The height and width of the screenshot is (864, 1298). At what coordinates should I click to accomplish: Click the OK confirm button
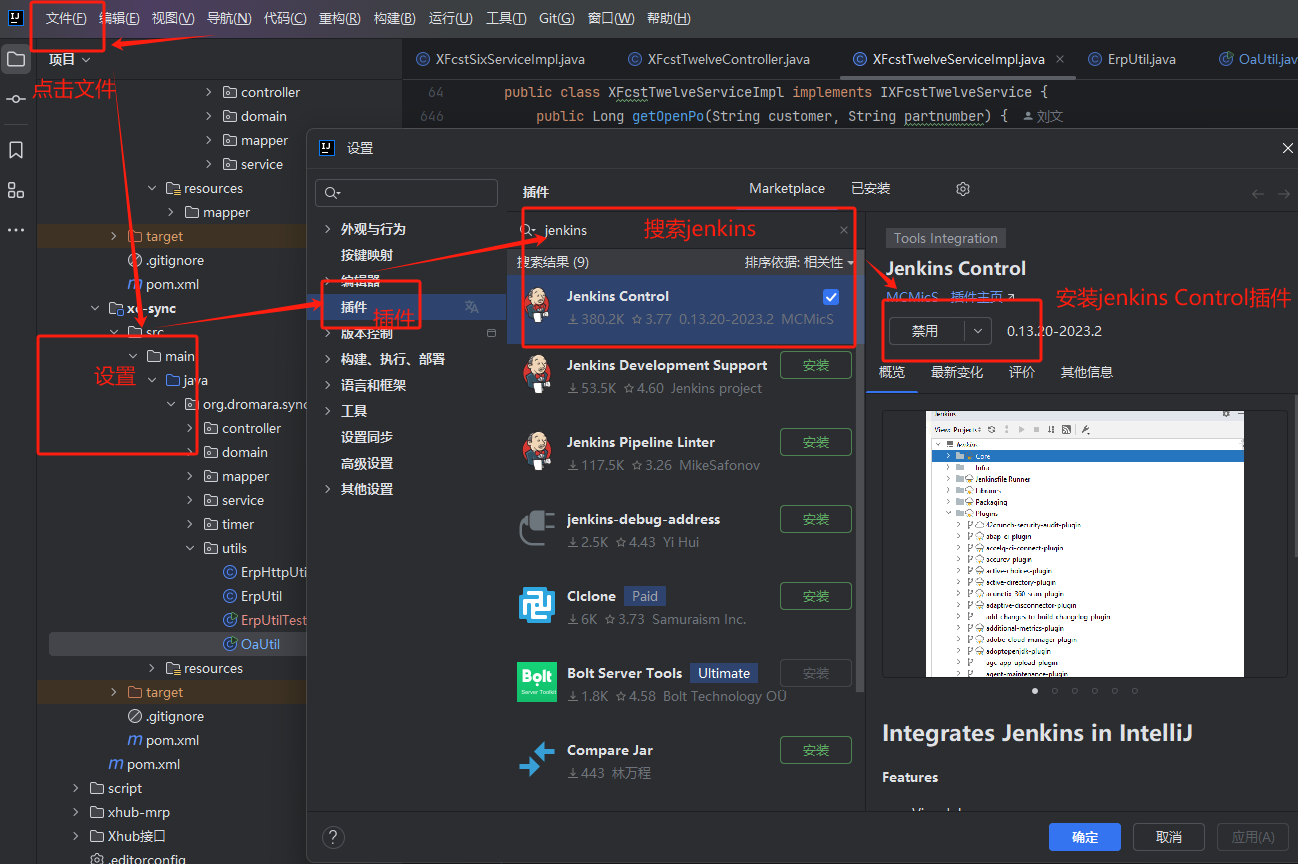pyautogui.click(x=1084, y=837)
